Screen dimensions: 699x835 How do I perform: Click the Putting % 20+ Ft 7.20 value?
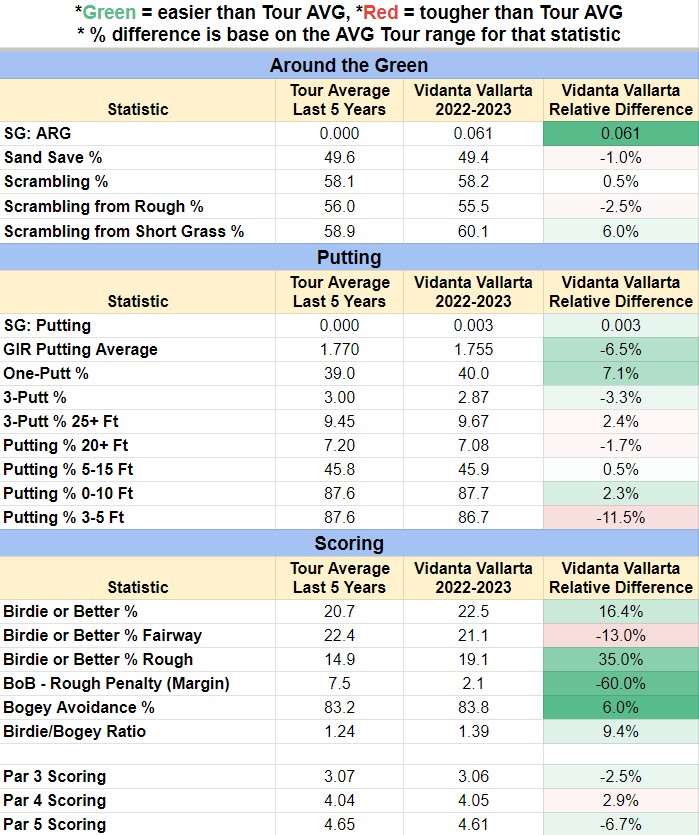[340, 445]
